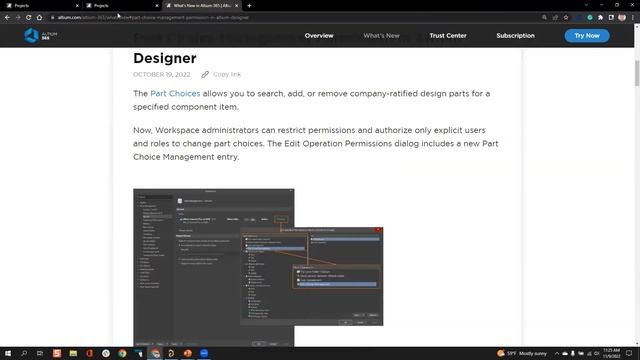Open the weather widget showing Mostly sunny
The height and width of the screenshot is (360, 640).
click(522, 353)
